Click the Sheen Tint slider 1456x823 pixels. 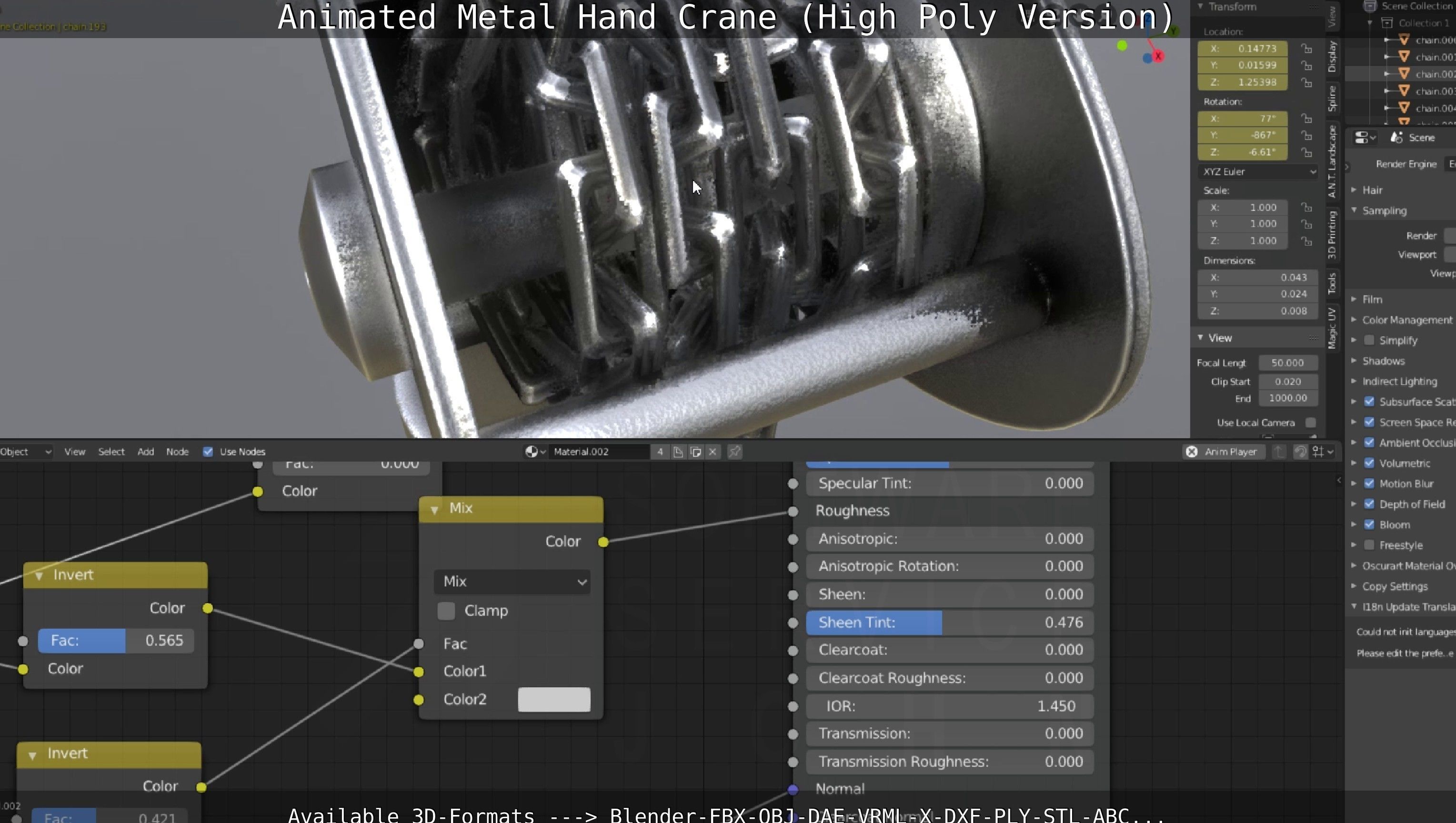(950, 622)
